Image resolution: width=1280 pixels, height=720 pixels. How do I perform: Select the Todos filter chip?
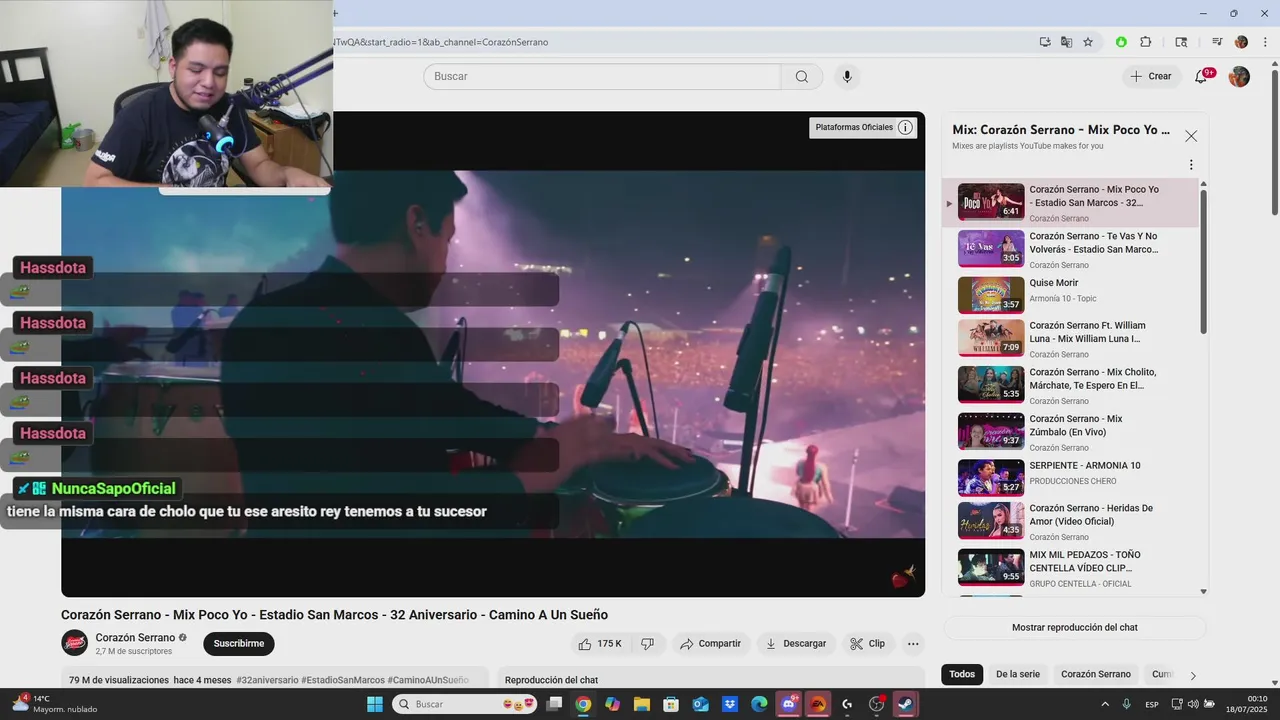tap(962, 675)
